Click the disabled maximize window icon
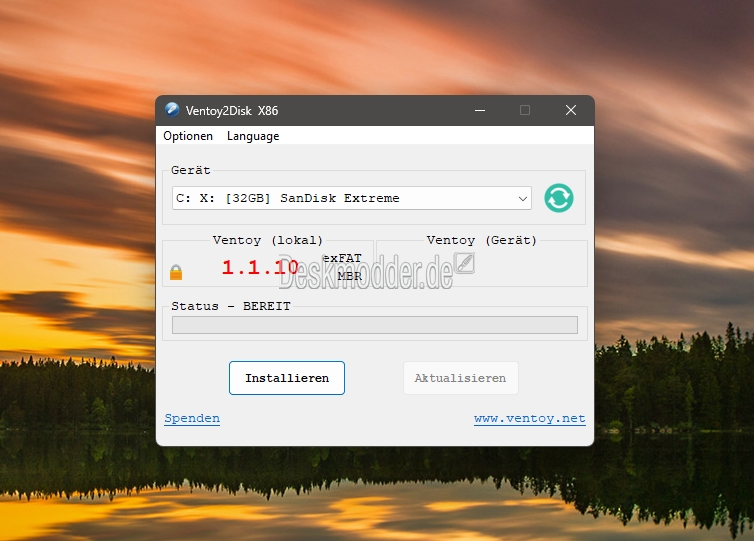The height and width of the screenshot is (541, 754). point(525,110)
